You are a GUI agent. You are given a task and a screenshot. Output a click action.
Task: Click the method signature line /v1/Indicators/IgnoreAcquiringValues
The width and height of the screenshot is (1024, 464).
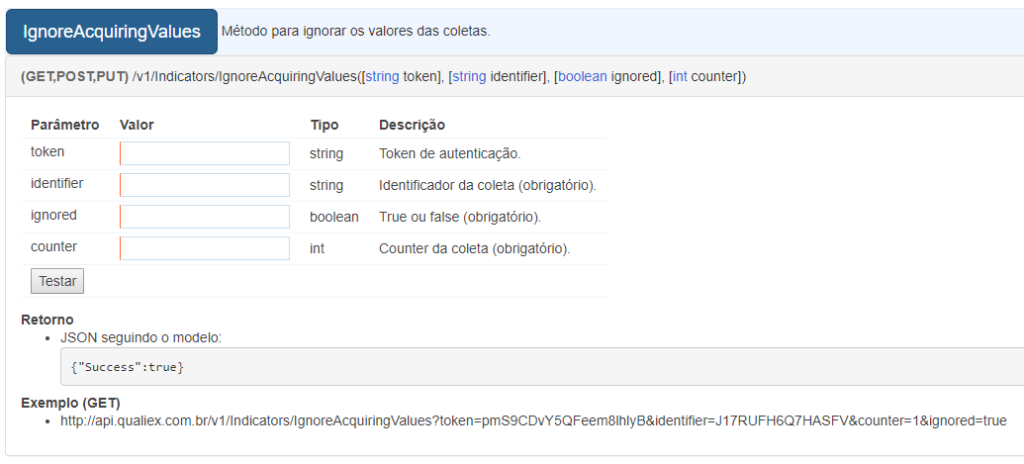pos(383,76)
